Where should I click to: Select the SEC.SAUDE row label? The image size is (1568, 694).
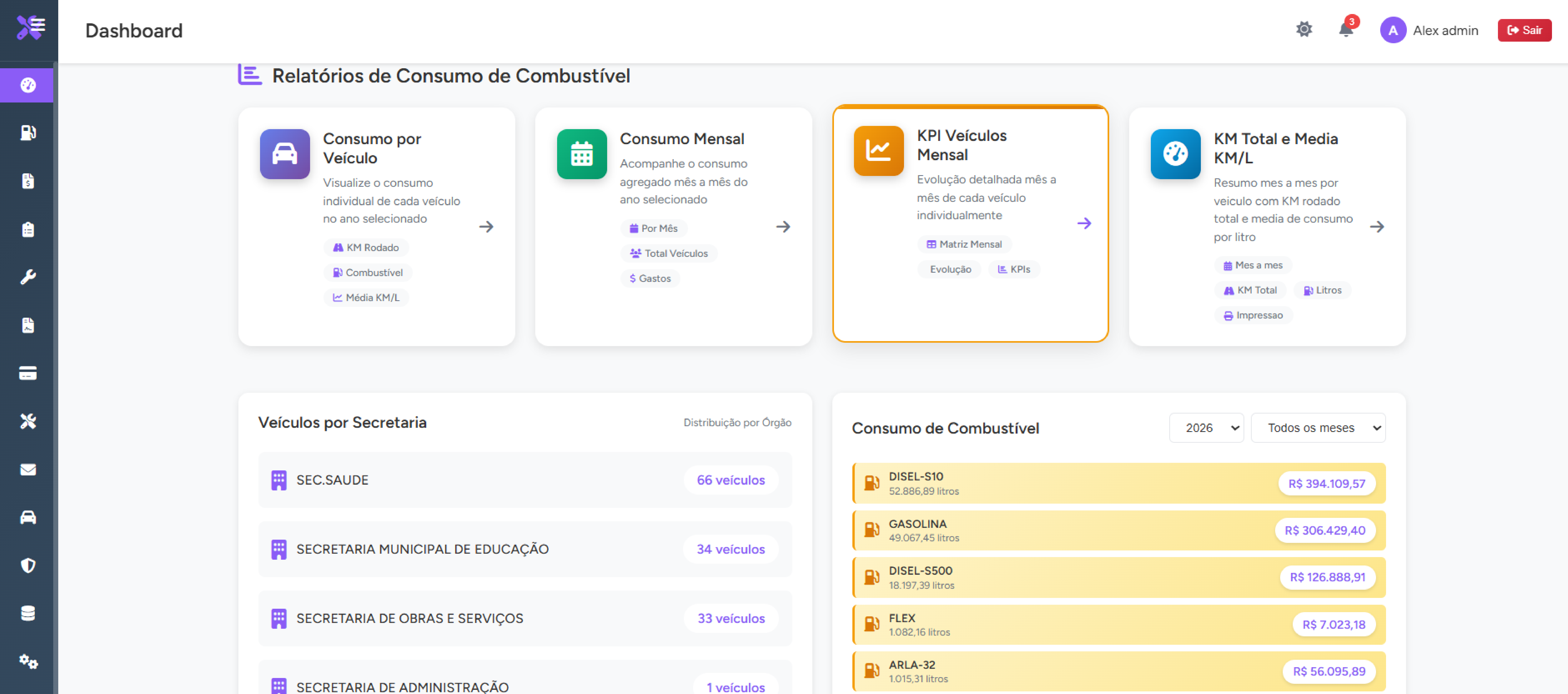click(x=332, y=480)
